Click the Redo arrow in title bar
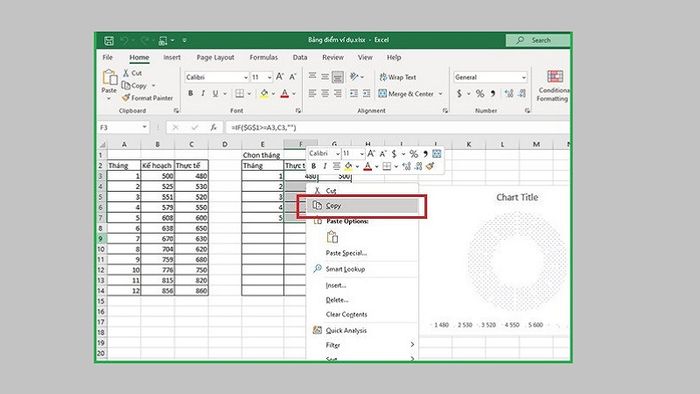Viewport: 700px width, 394px height. point(144,41)
